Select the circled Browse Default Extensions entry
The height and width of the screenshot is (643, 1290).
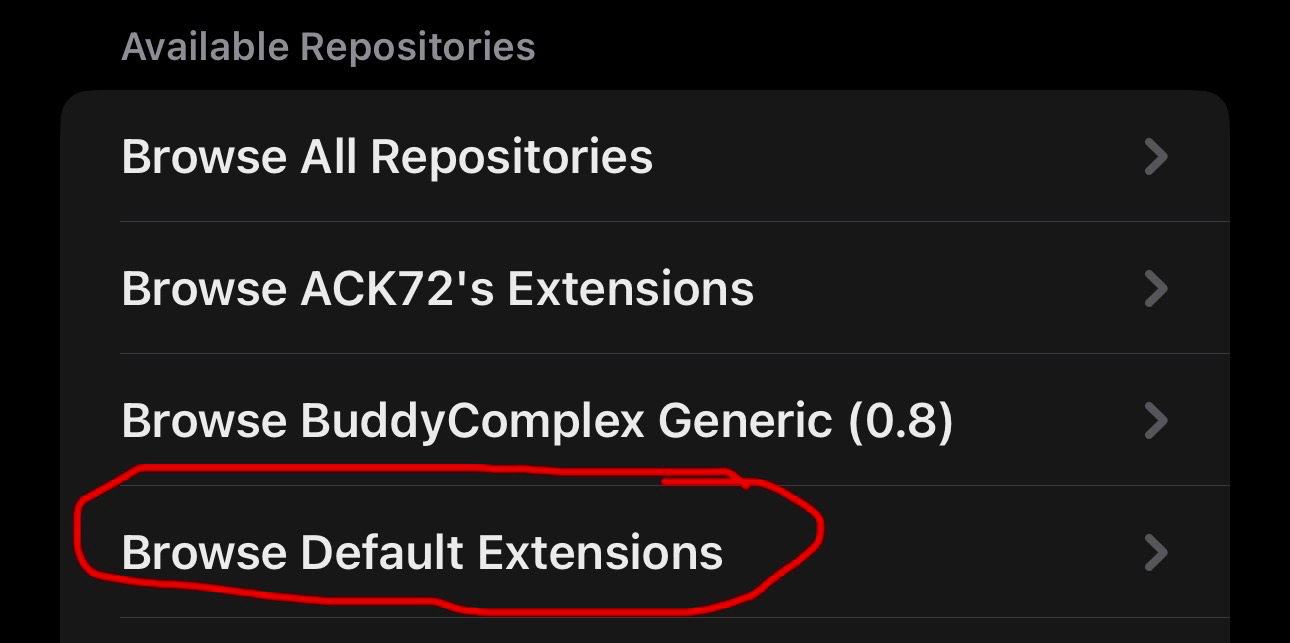point(421,553)
